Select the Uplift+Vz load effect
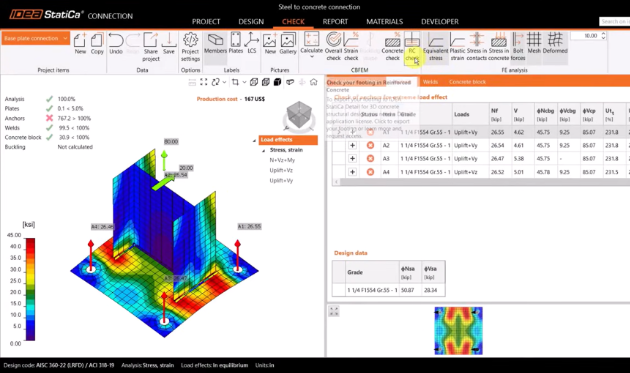Screen dimensions: 630x373 click(281, 170)
